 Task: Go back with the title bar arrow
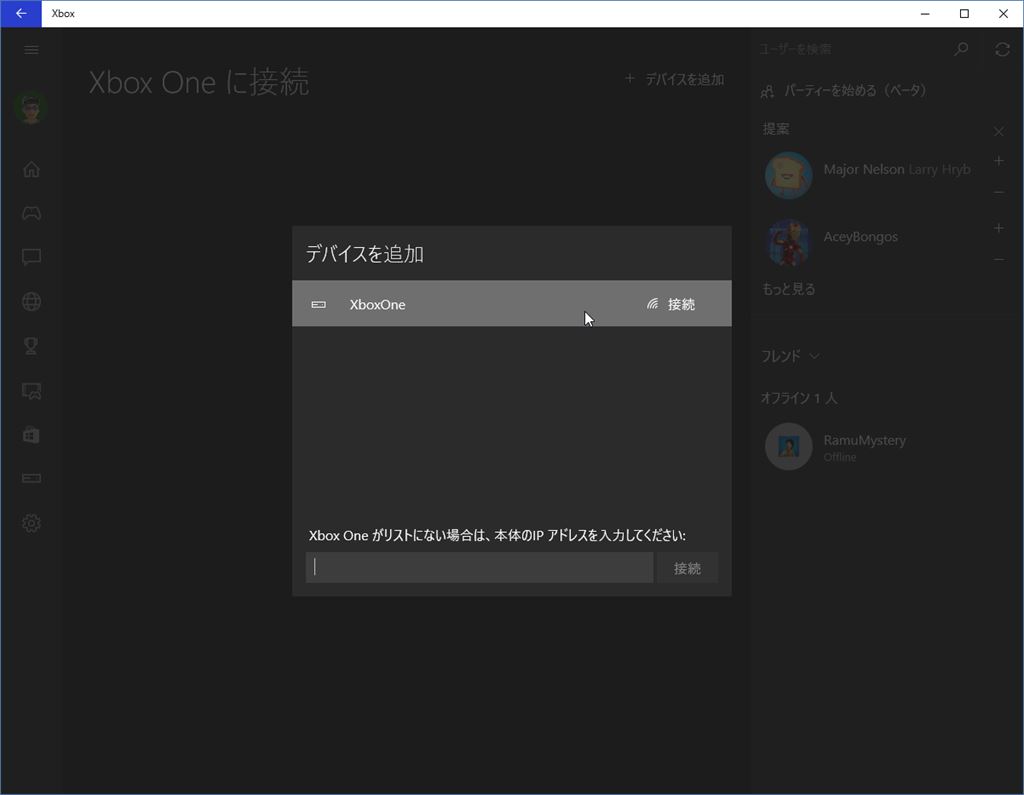tap(21, 14)
